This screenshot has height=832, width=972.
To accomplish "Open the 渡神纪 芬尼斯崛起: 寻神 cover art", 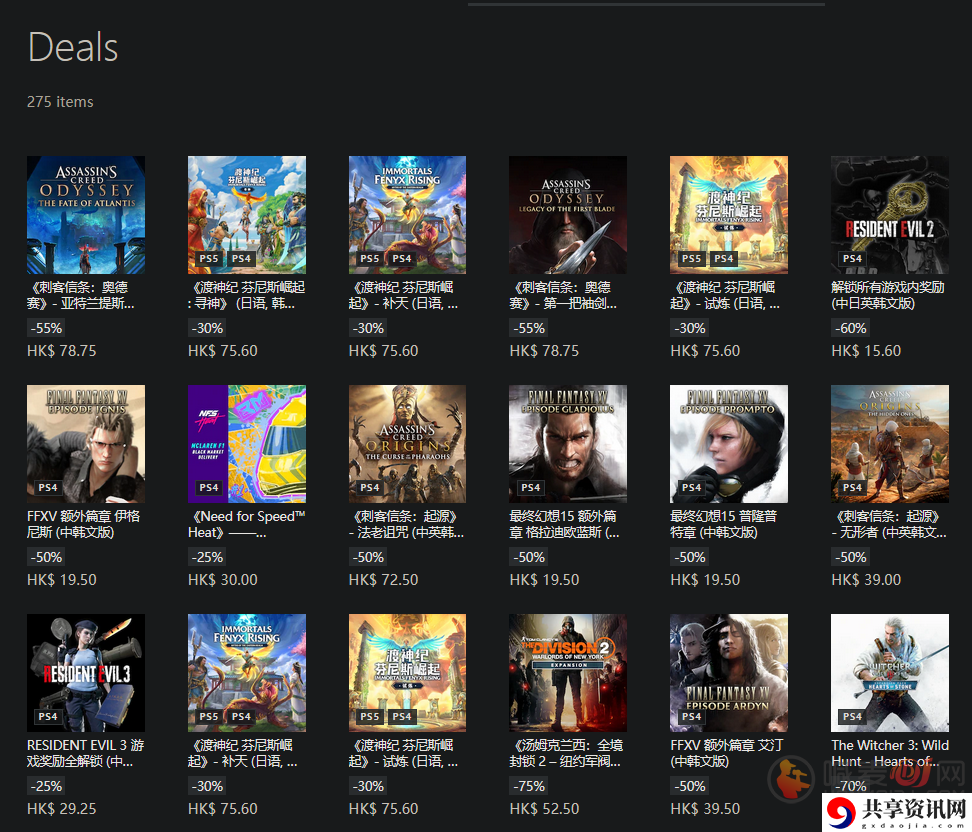I will tap(247, 215).
